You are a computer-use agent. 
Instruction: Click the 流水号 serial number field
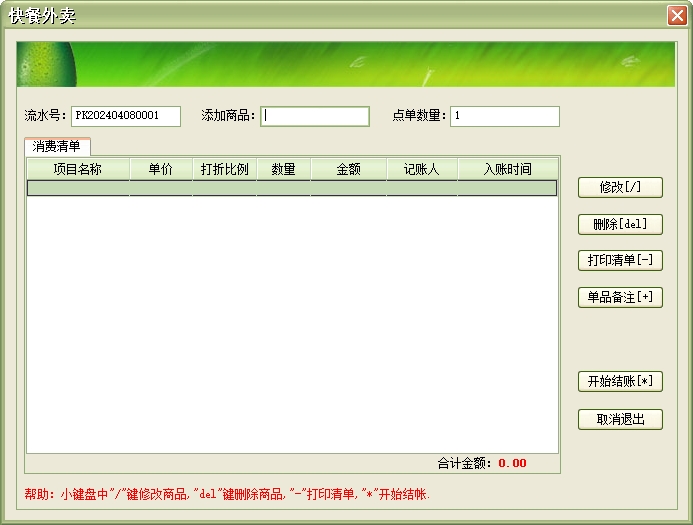point(125,116)
